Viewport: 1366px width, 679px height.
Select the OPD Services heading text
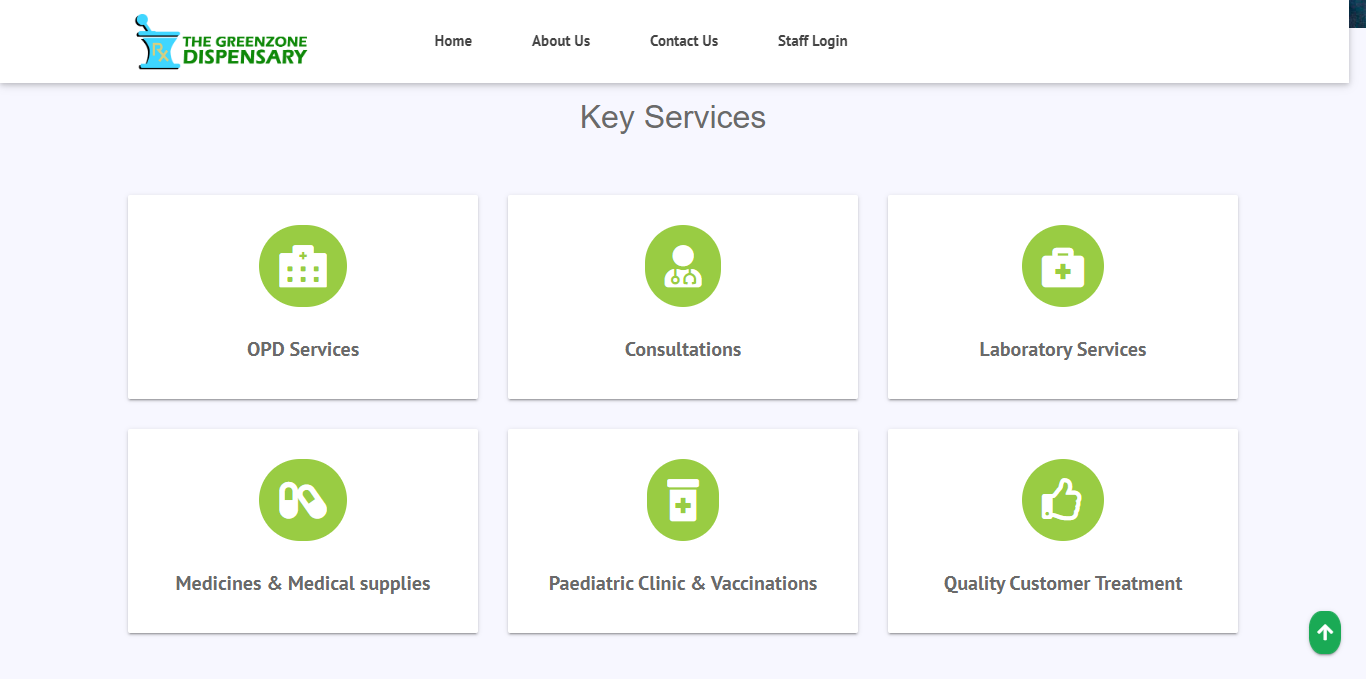(x=303, y=349)
